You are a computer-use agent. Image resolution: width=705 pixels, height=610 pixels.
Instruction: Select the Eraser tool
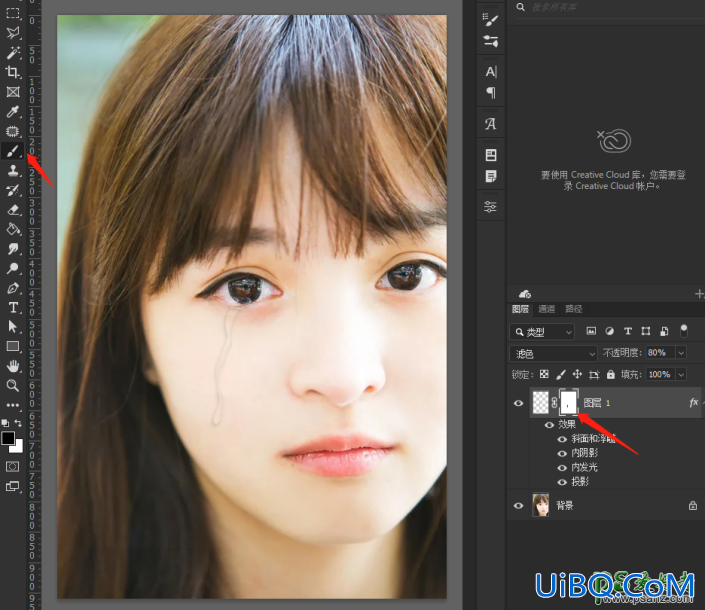click(13, 210)
